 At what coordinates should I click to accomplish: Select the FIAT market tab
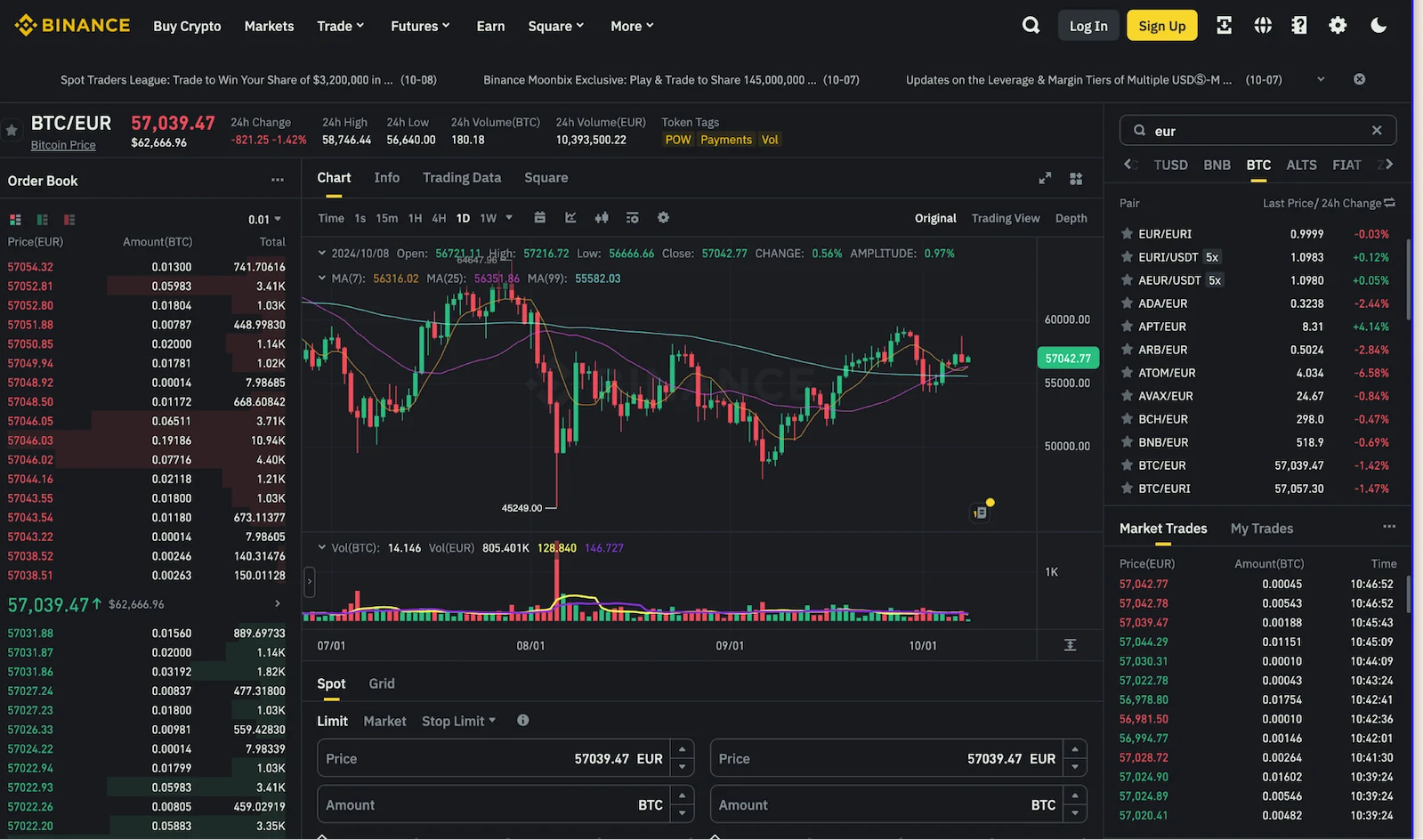(x=1346, y=165)
